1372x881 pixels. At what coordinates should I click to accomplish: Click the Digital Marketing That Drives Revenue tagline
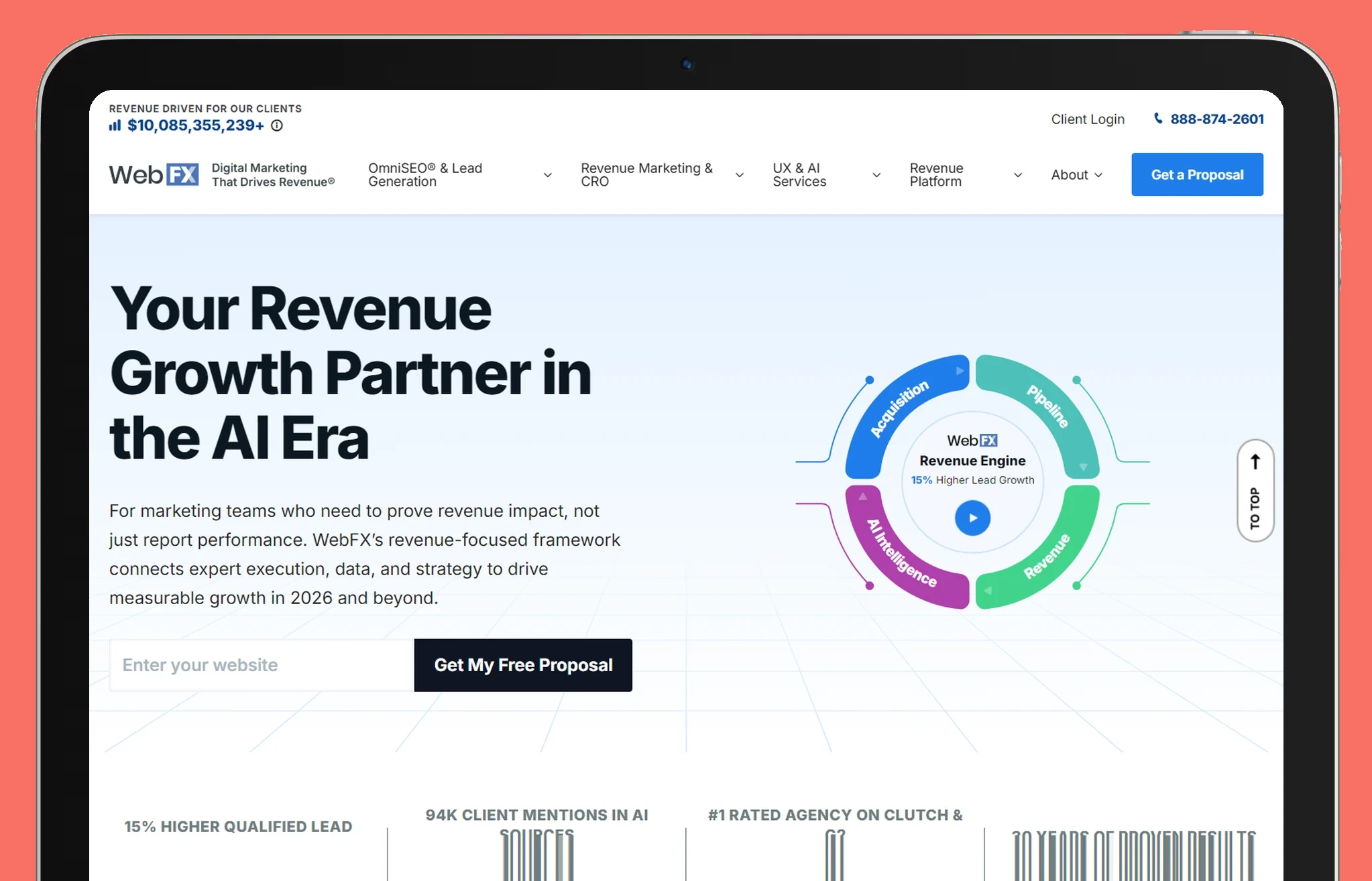(273, 175)
